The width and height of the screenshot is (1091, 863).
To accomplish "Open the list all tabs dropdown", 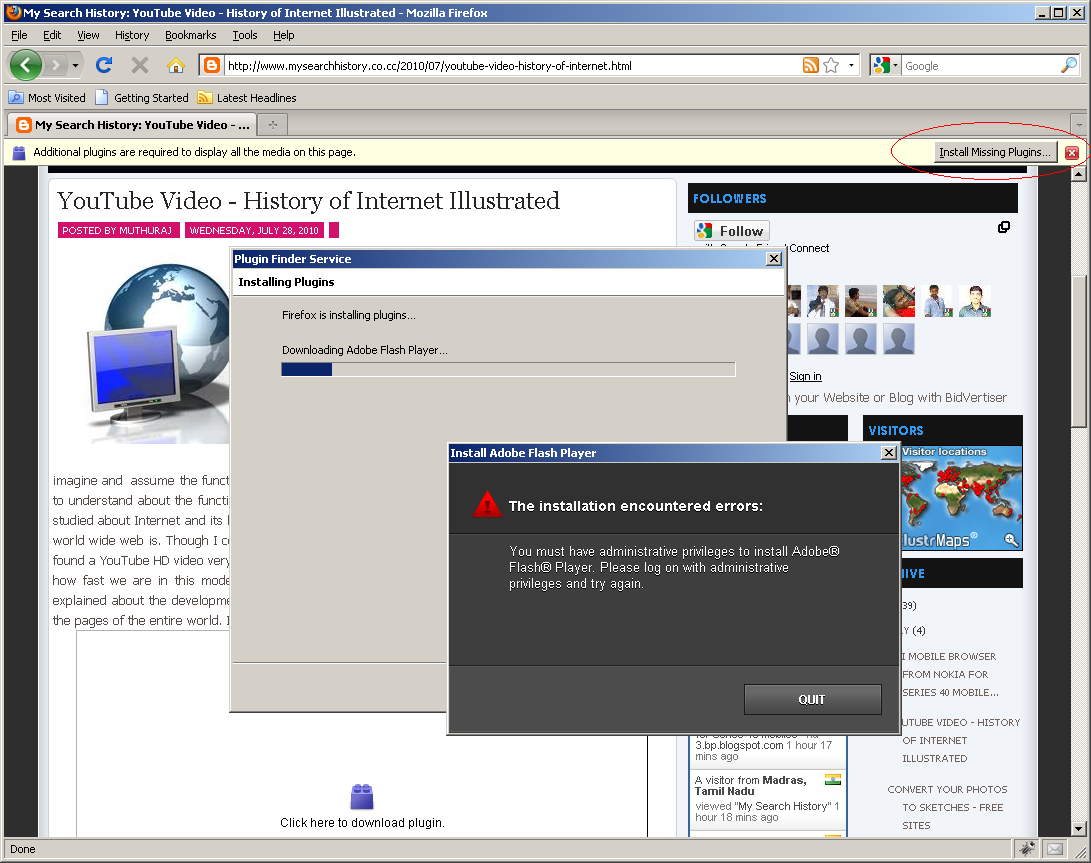I will coord(1079,125).
